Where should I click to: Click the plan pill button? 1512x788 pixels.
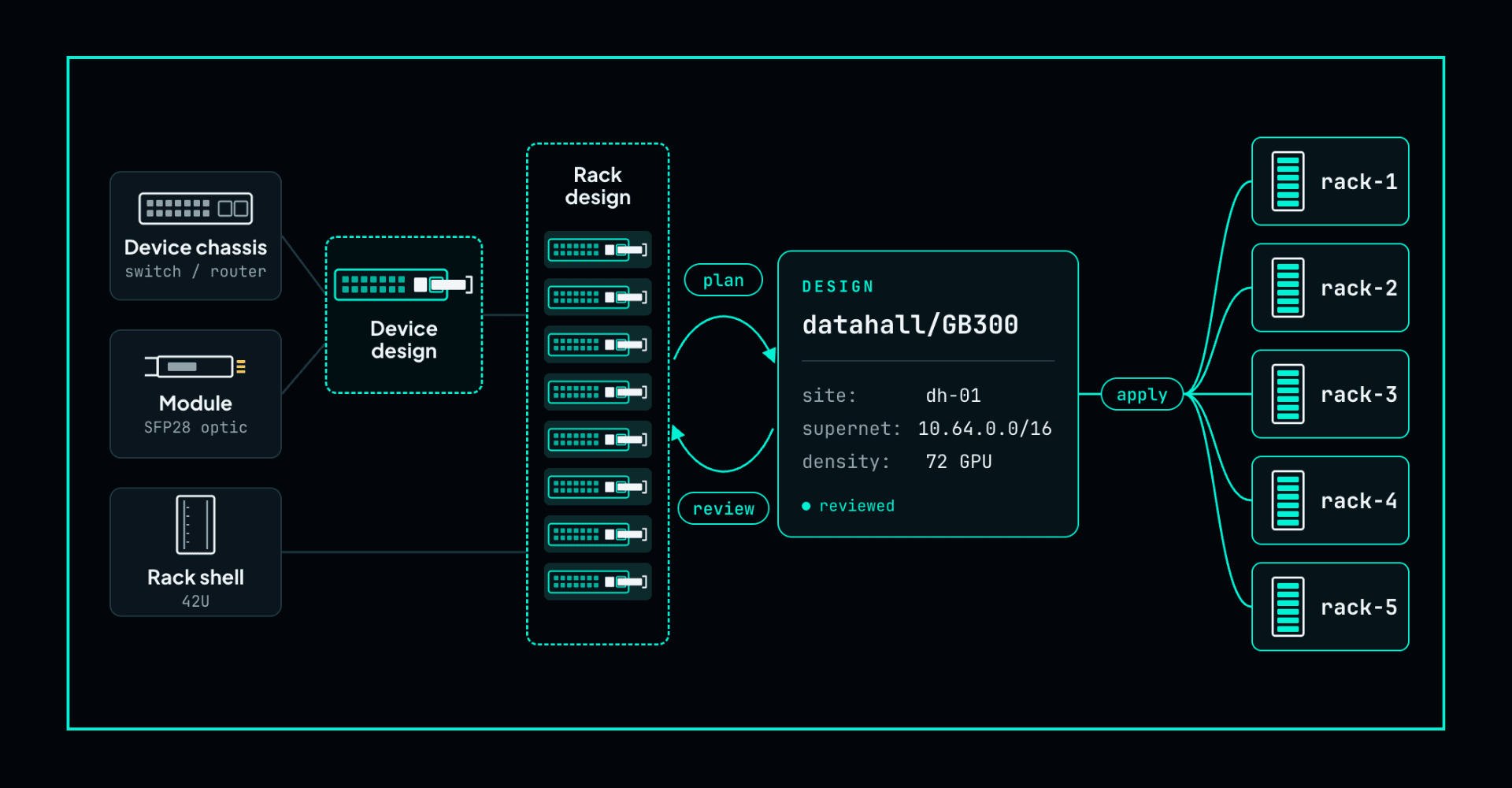(x=724, y=280)
